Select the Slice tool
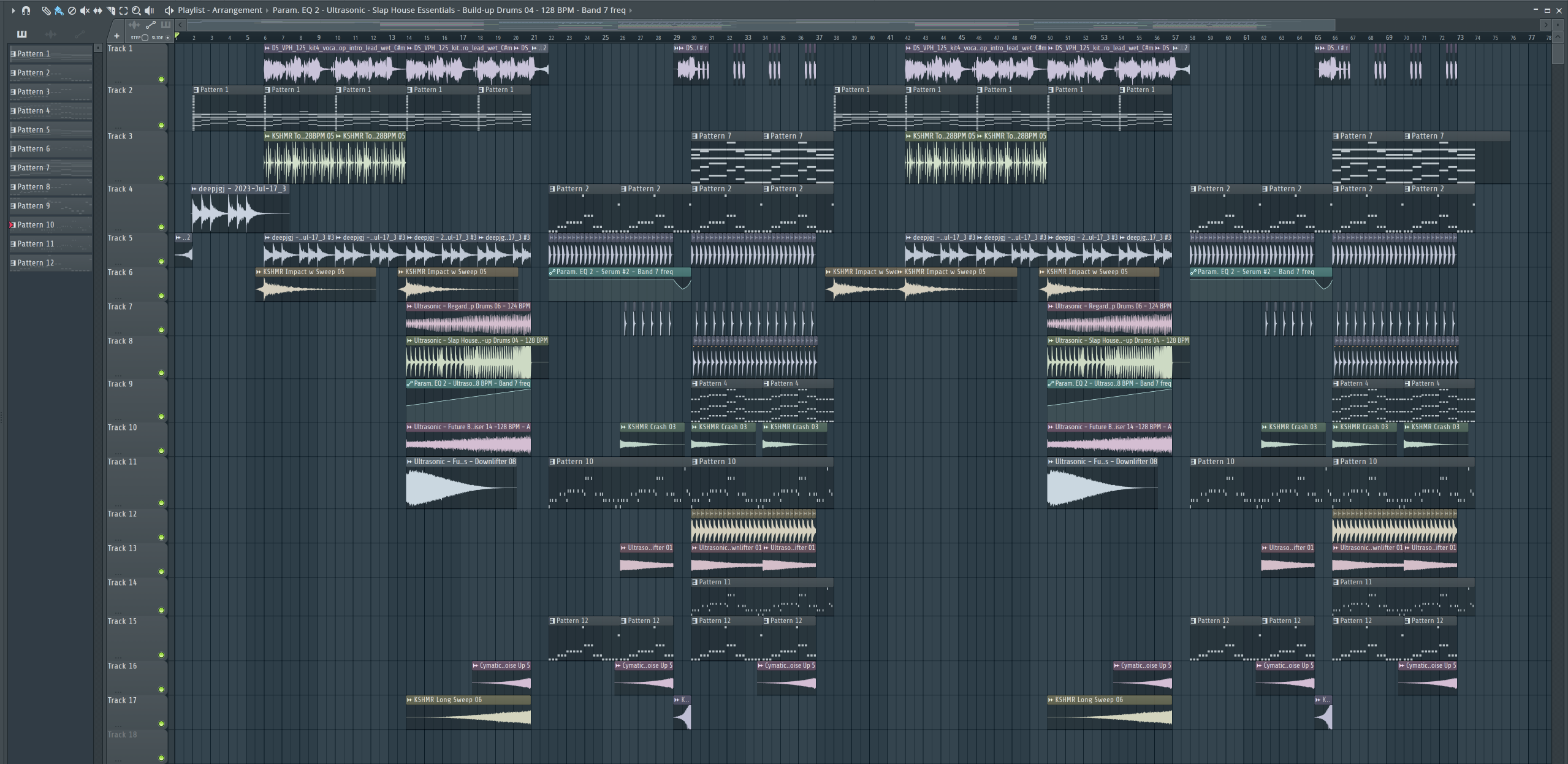This screenshot has width=1568, height=764. (x=110, y=10)
